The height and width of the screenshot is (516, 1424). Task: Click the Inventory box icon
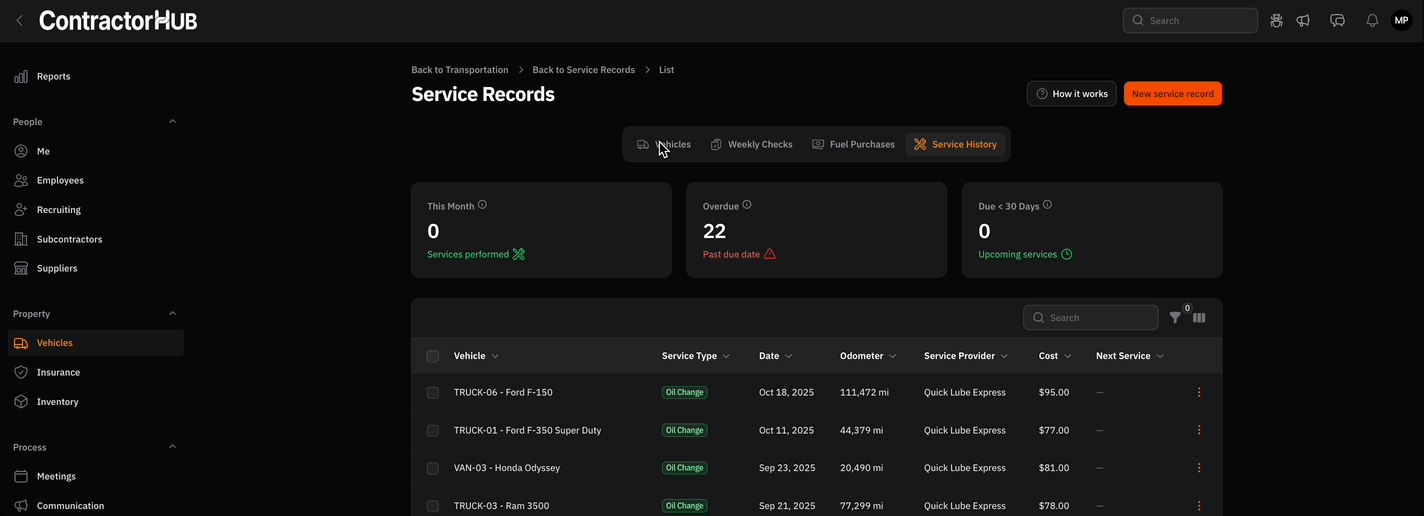click(x=21, y=401)
